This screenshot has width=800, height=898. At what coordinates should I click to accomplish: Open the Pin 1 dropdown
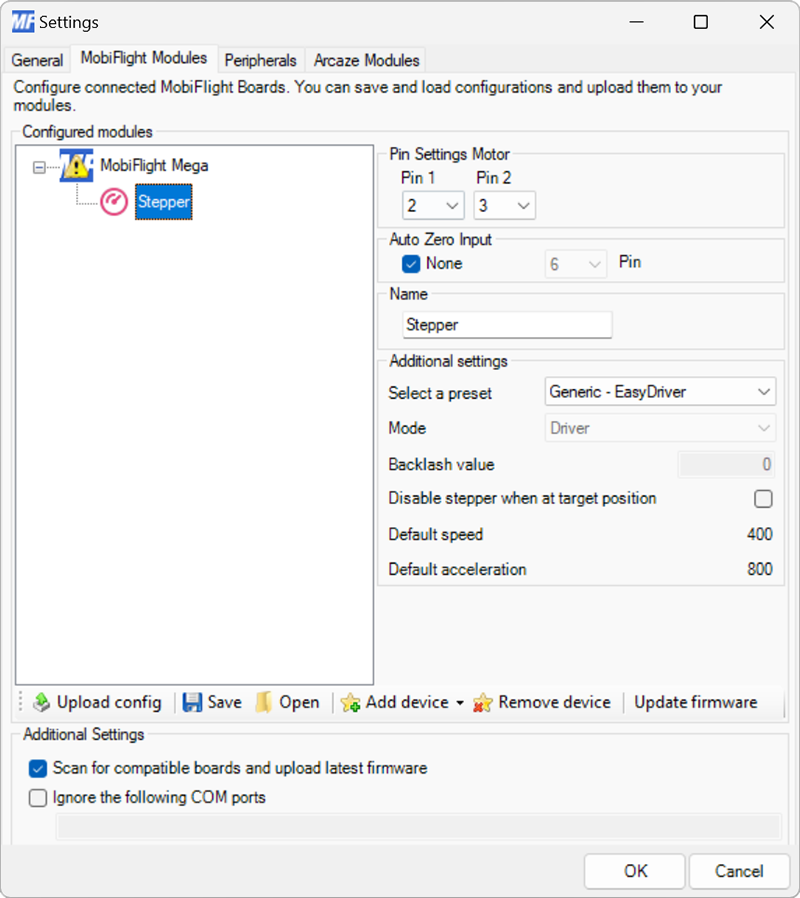pyautogui.click(x=433, y=205)
